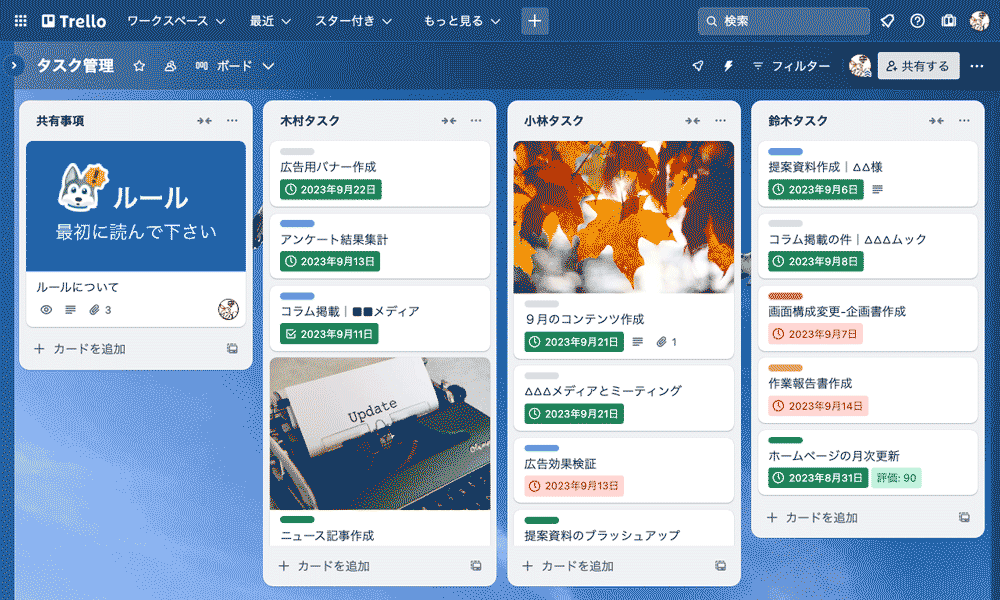Click blue label on アンケート結果集計 card
This screenshot has height=600, width=1000.
point(297,224)
